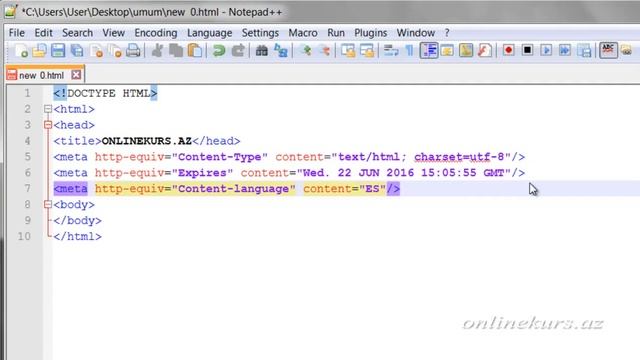The height and width of the screenshot is (360, 640).
Task: Click the Paste clipboard icon
Action: click(195, 51)
